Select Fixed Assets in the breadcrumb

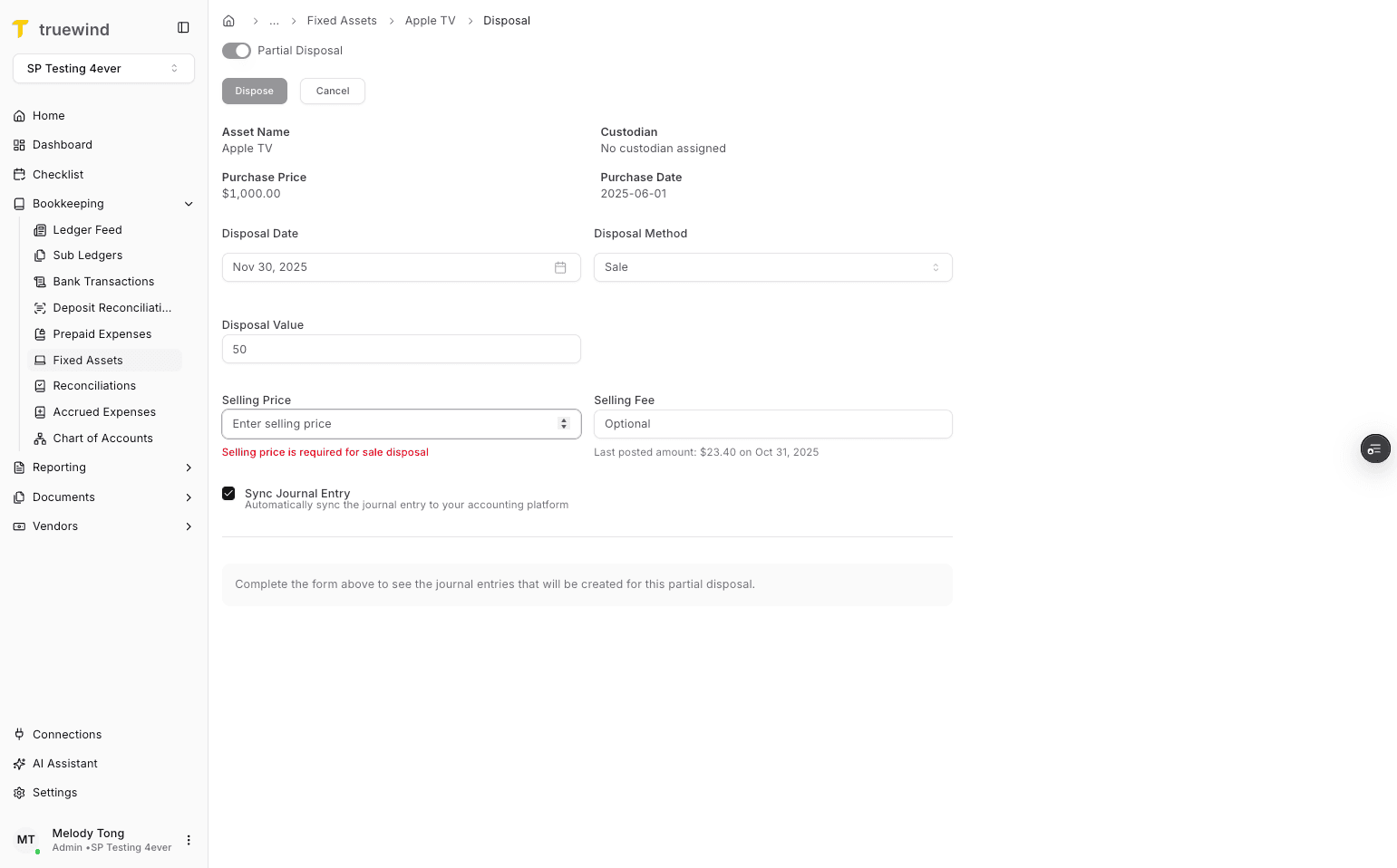point(342,20)
